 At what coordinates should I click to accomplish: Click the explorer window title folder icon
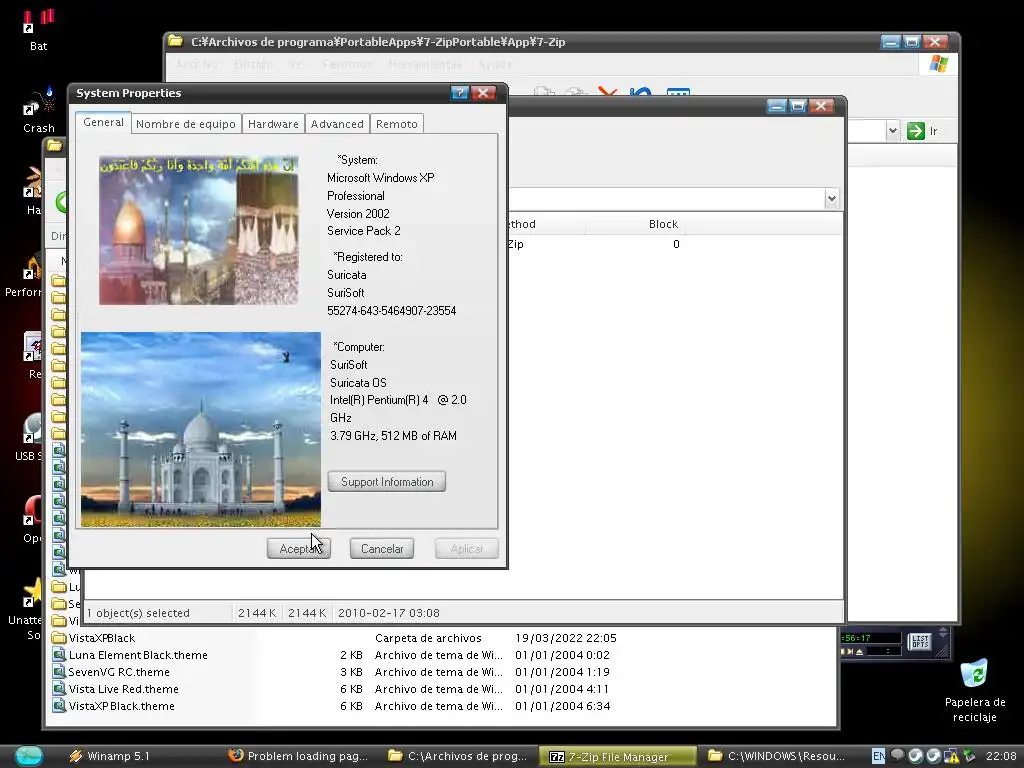pos(175,41)
